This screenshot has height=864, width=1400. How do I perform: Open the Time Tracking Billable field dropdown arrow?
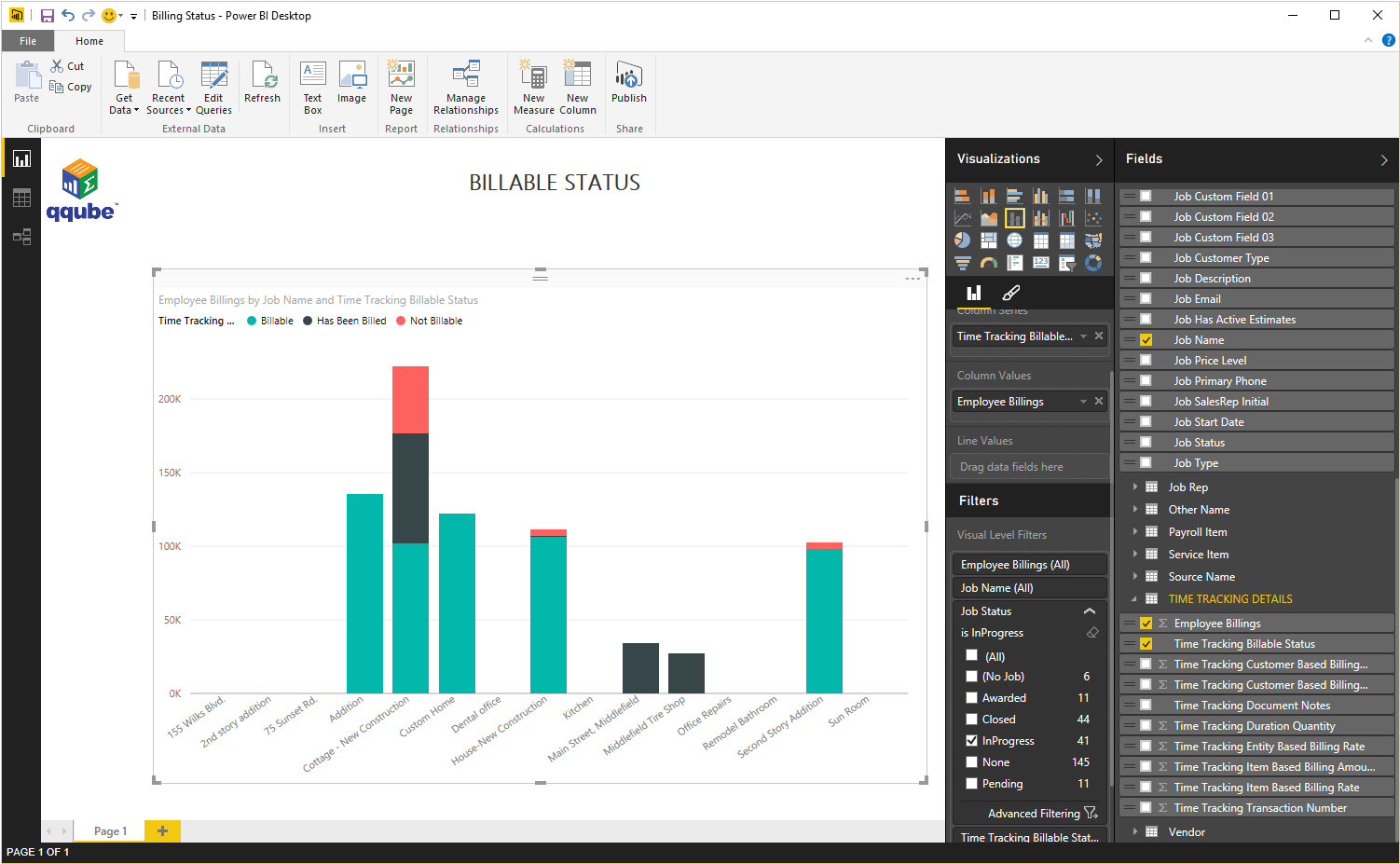(1083, 336)
